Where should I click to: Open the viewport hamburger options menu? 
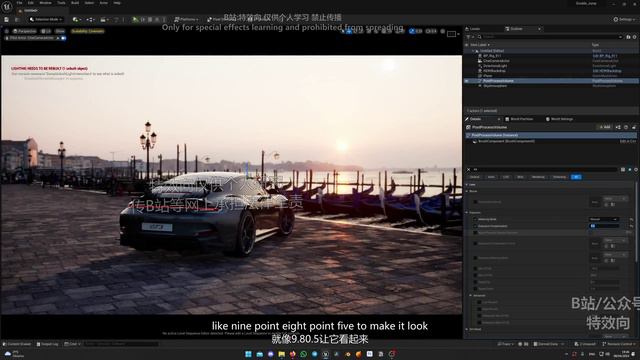click(x=7, y=31)
